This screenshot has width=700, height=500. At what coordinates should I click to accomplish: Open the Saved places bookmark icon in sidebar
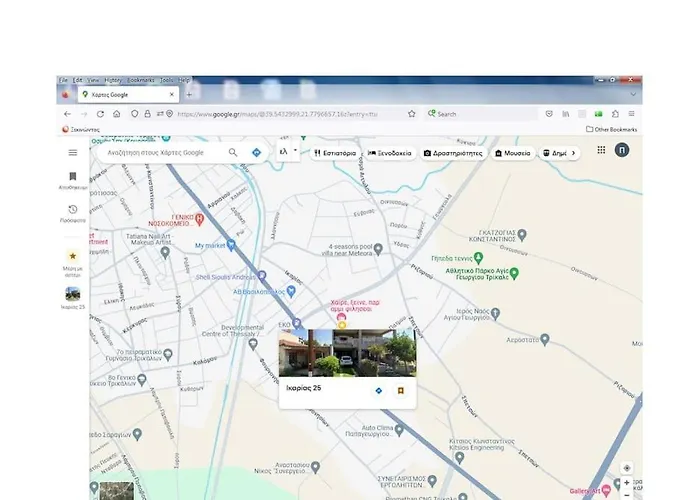(x=72, y=177)
